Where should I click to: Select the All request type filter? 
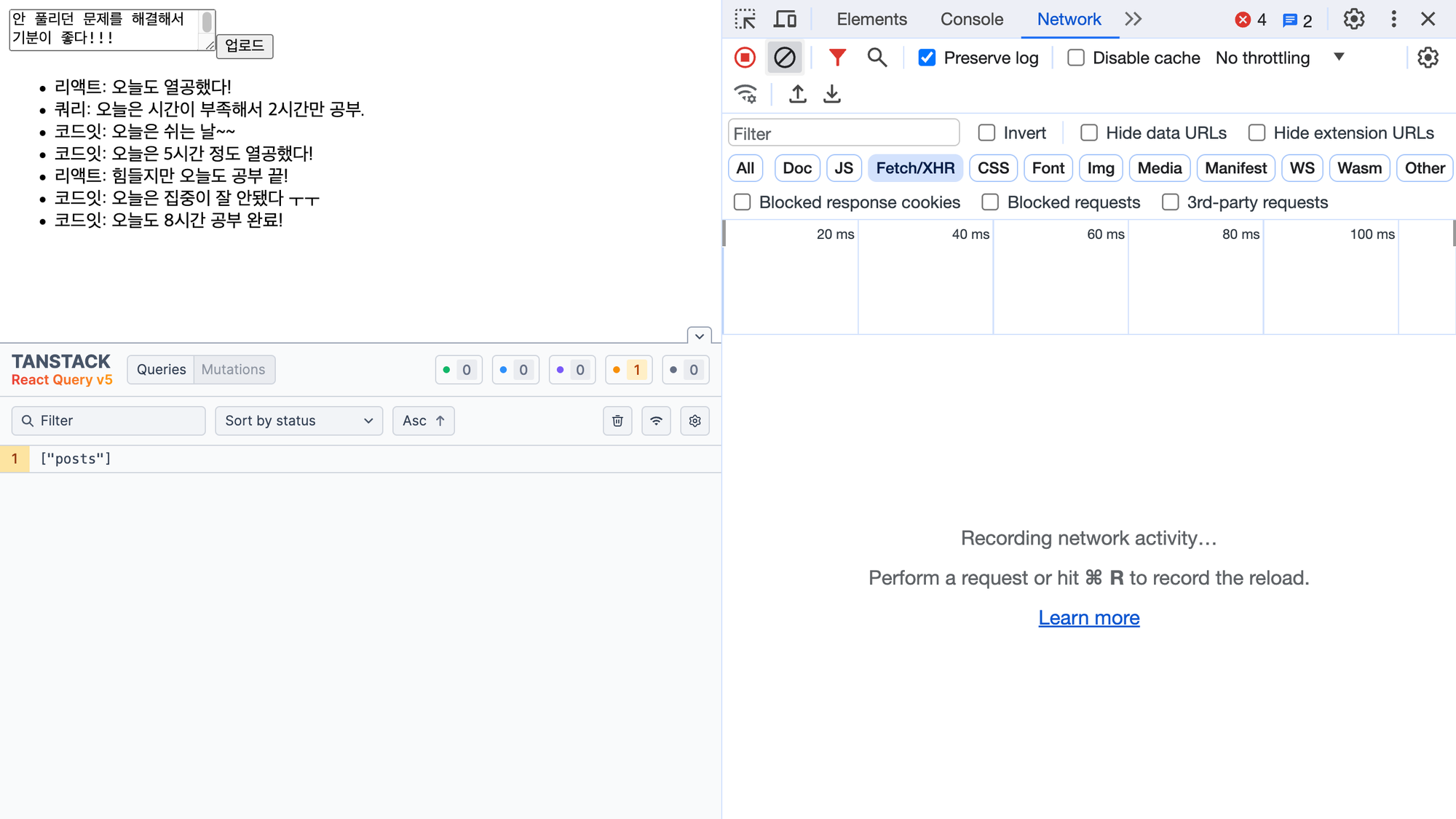pos(745,168)
